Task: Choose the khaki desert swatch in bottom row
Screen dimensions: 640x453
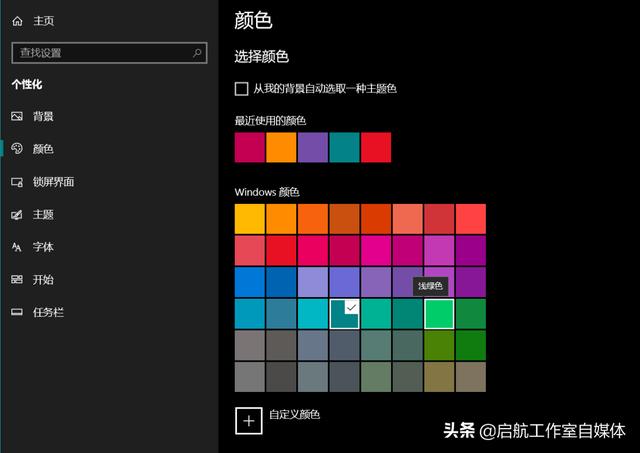Action: (439, 377)
